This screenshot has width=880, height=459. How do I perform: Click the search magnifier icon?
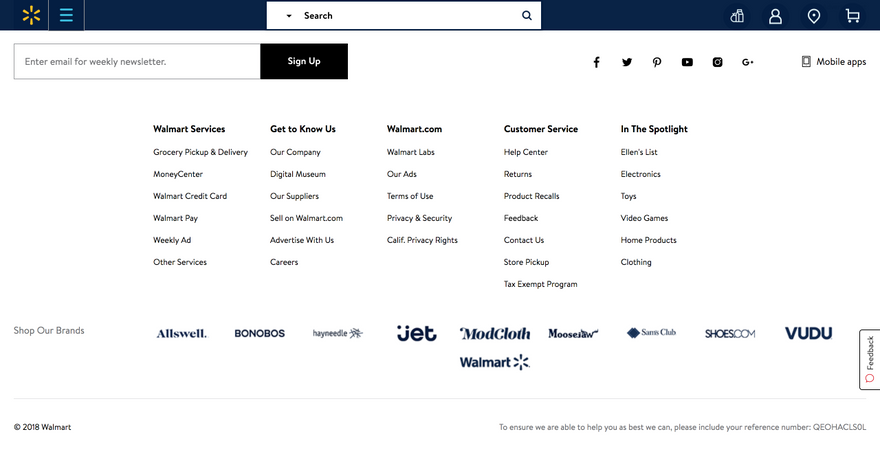pos(526,16)
